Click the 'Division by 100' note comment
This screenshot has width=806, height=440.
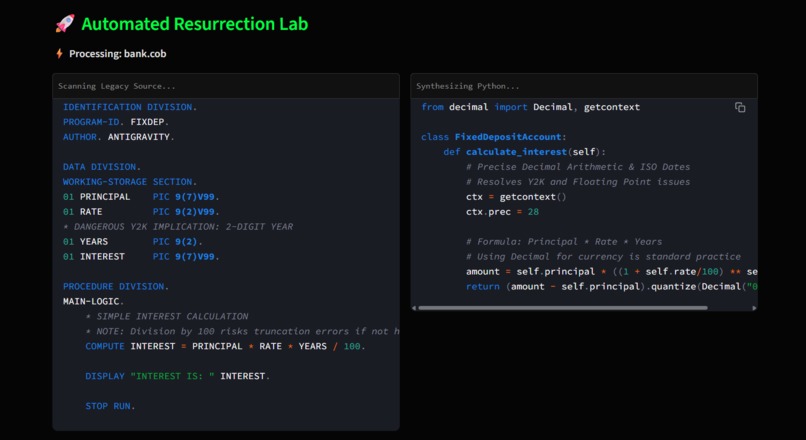click(242, 331)
